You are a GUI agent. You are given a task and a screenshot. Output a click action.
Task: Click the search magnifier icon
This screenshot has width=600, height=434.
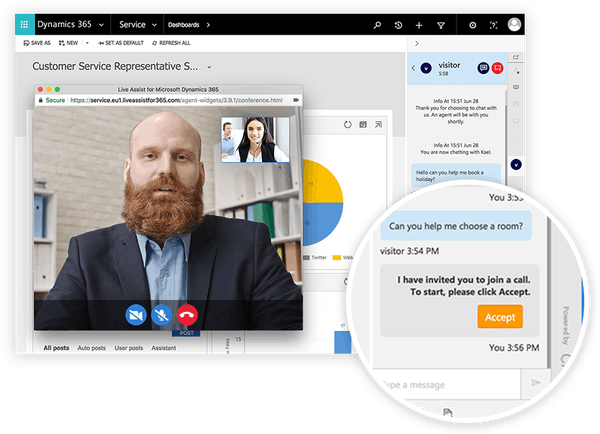(377, 25)
